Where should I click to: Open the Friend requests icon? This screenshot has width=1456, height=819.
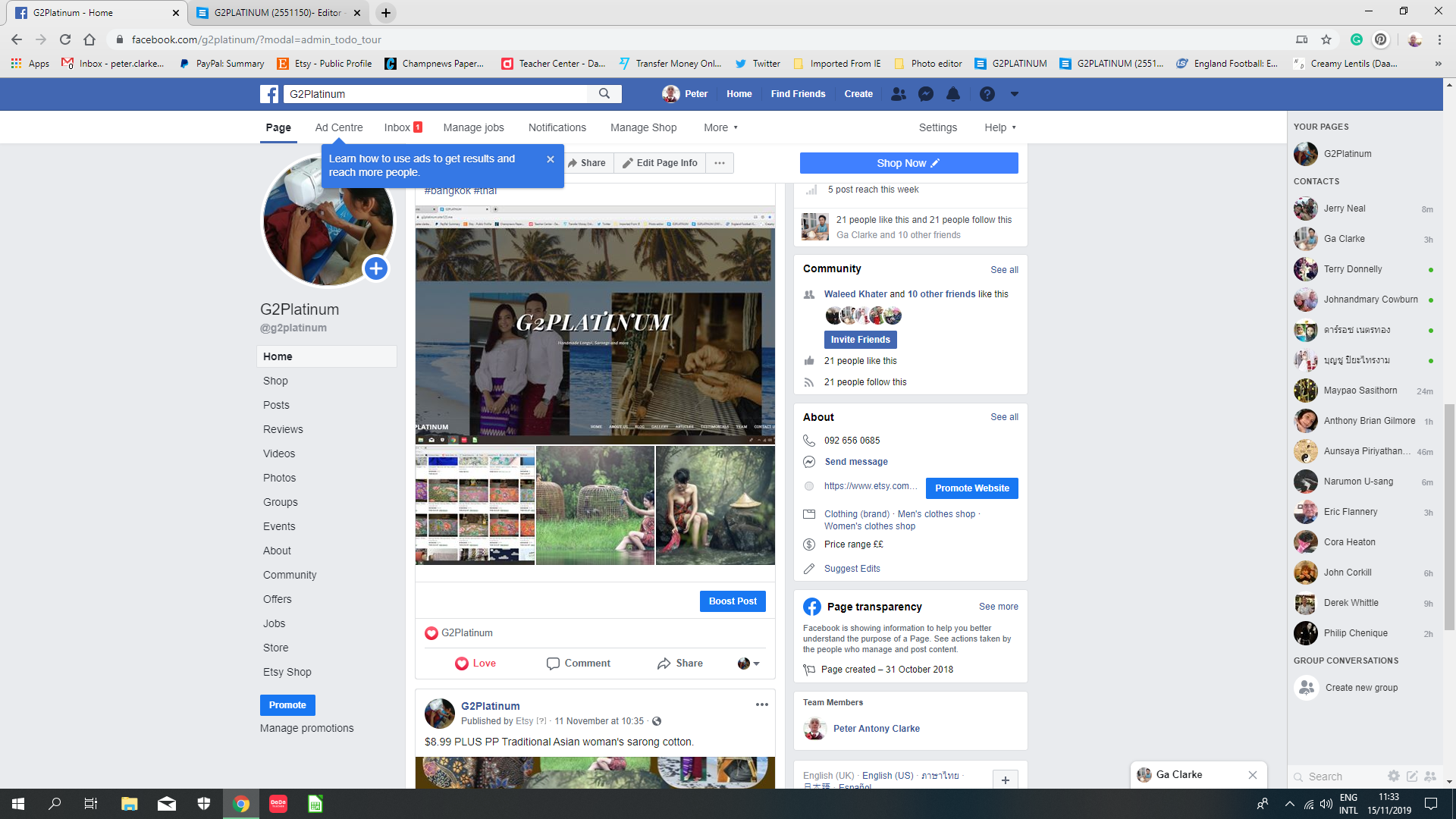pyautogui.click(x=899, y=94)
